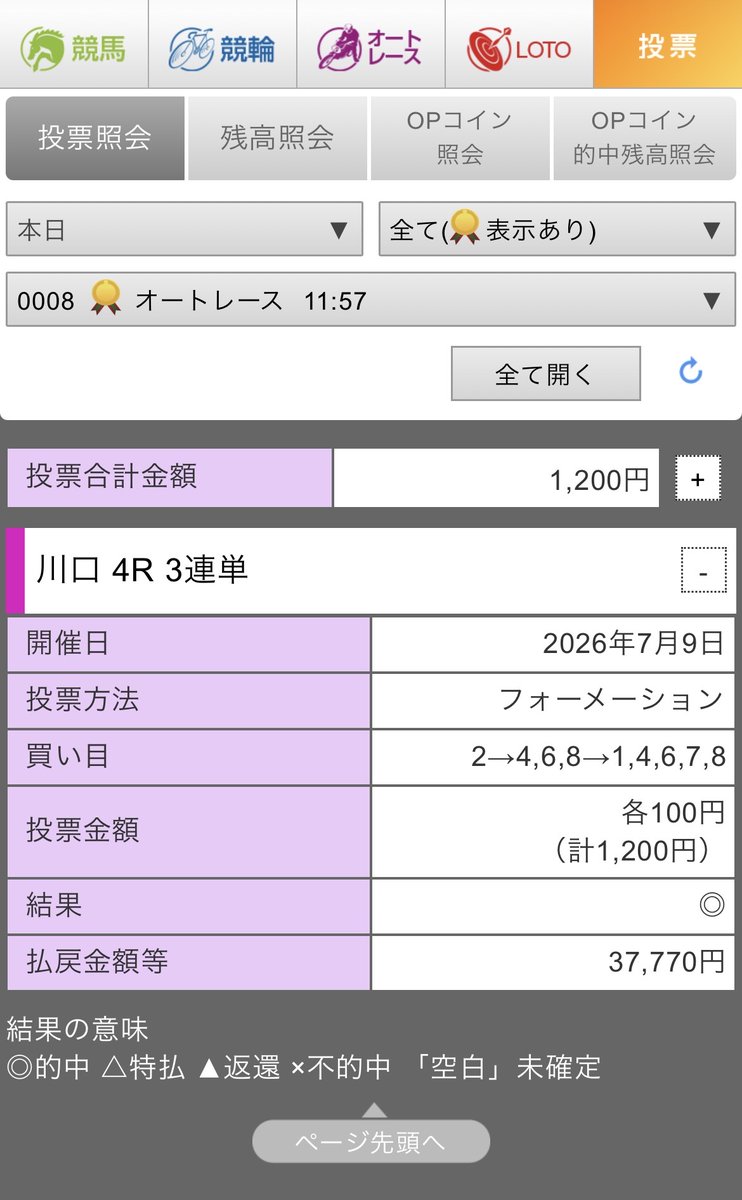Click the 投票金額 label cell
This screenshot has height=1200, width=742.
(x=189, y=831)
